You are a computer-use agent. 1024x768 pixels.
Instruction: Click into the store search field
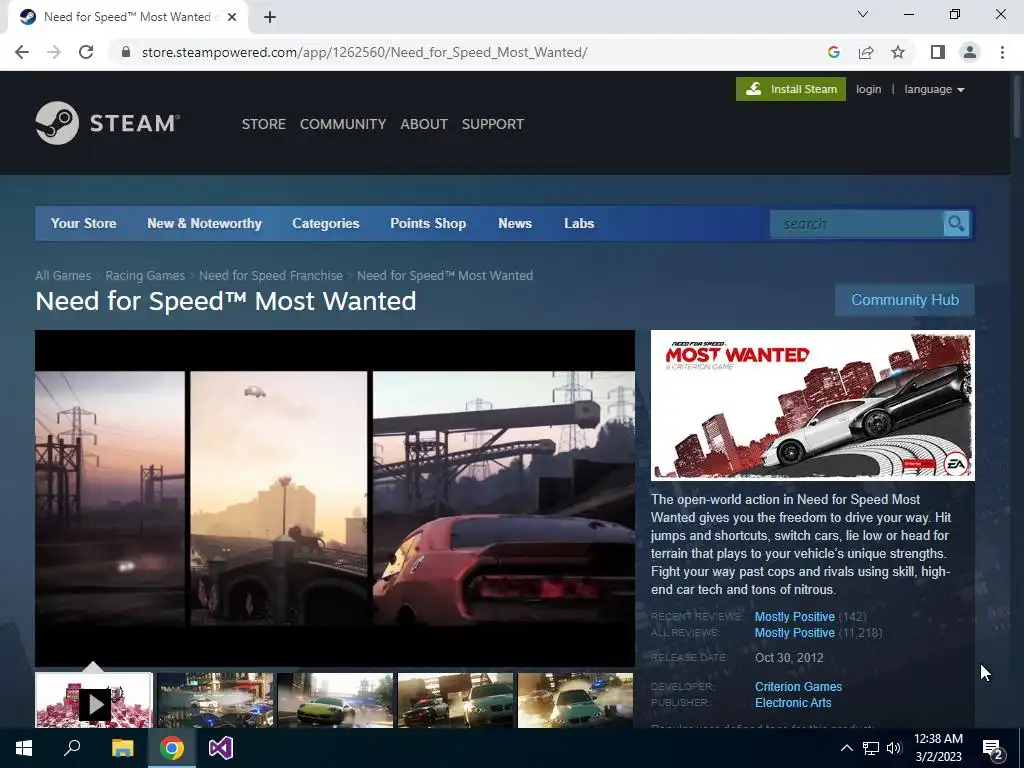coord(857,224)
